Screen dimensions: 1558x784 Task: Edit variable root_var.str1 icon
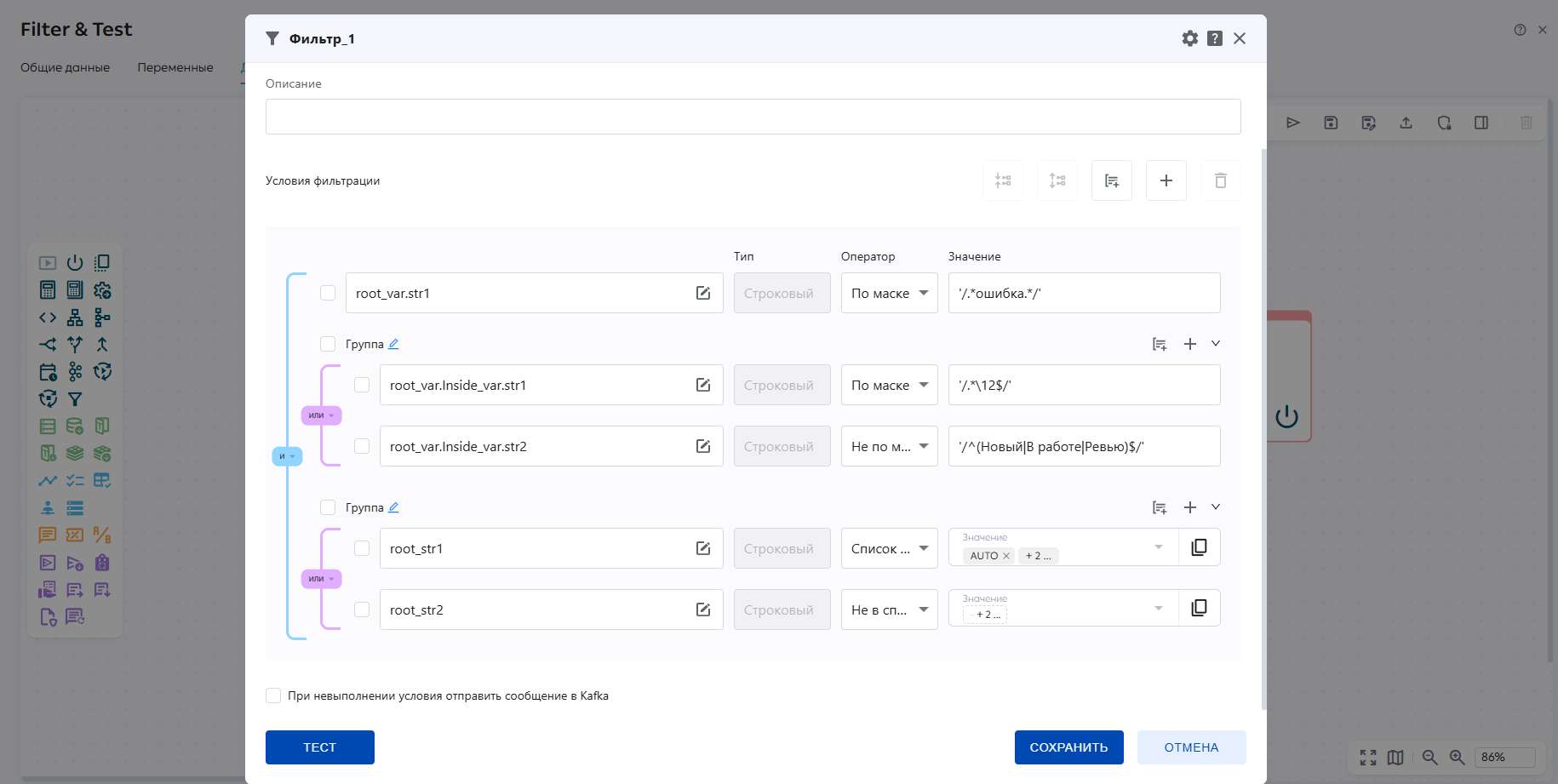703,293
